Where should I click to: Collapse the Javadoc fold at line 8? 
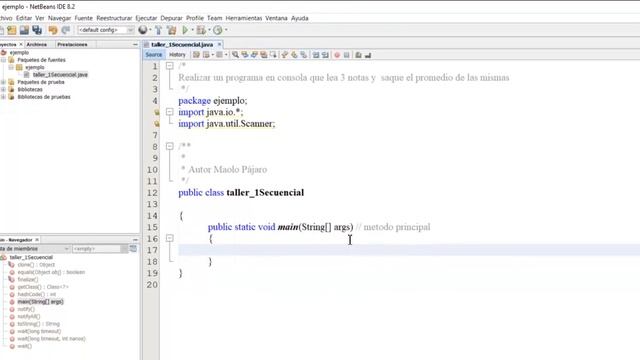point(170,146)
